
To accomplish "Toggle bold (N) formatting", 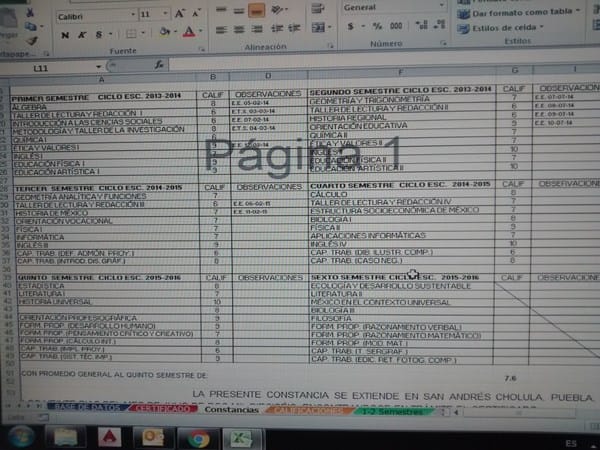I will point(65,35).
